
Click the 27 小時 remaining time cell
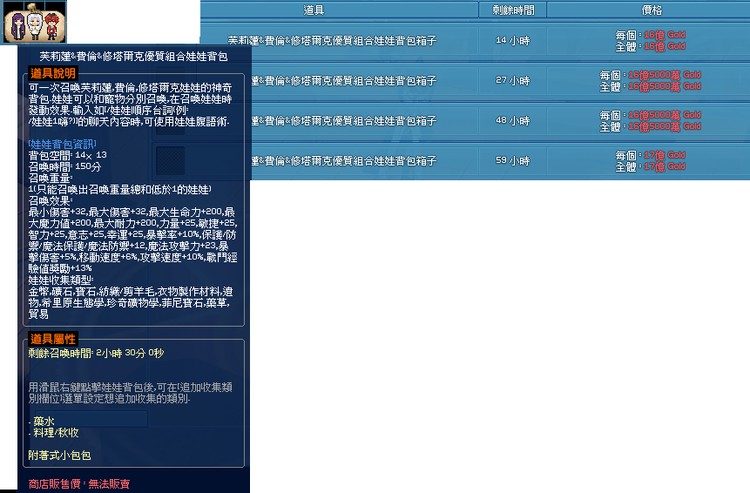click(x=513, y=81)
